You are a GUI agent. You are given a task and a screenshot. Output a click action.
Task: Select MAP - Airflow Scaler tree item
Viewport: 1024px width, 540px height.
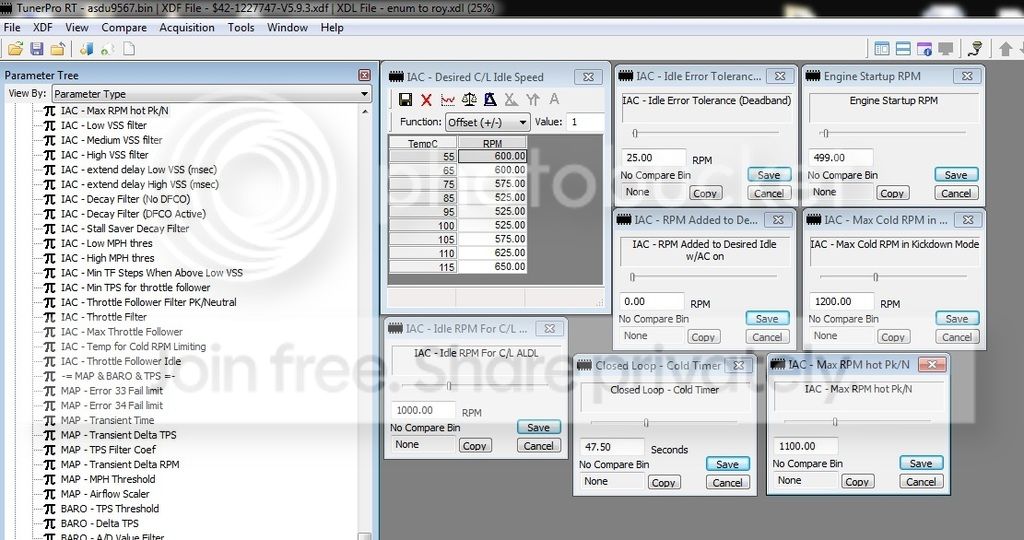point(105,494)
